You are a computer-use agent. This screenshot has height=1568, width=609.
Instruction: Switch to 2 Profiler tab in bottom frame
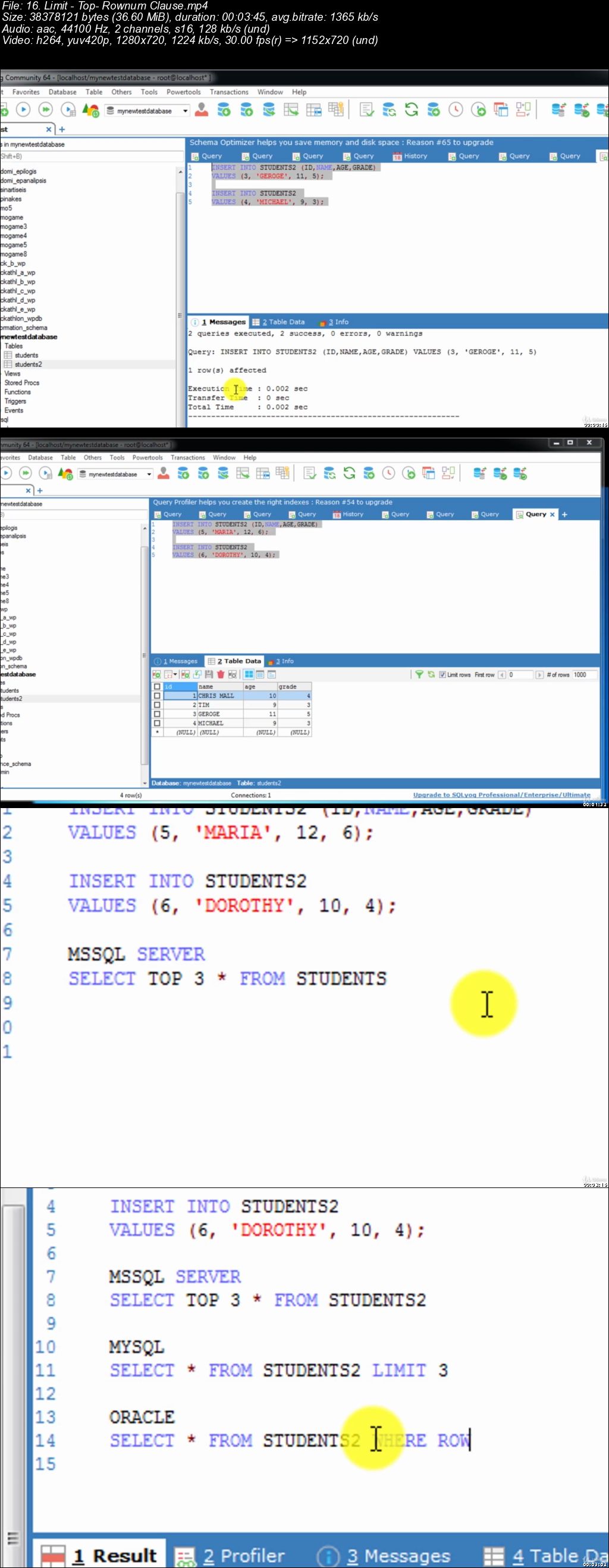[231, 1556]
